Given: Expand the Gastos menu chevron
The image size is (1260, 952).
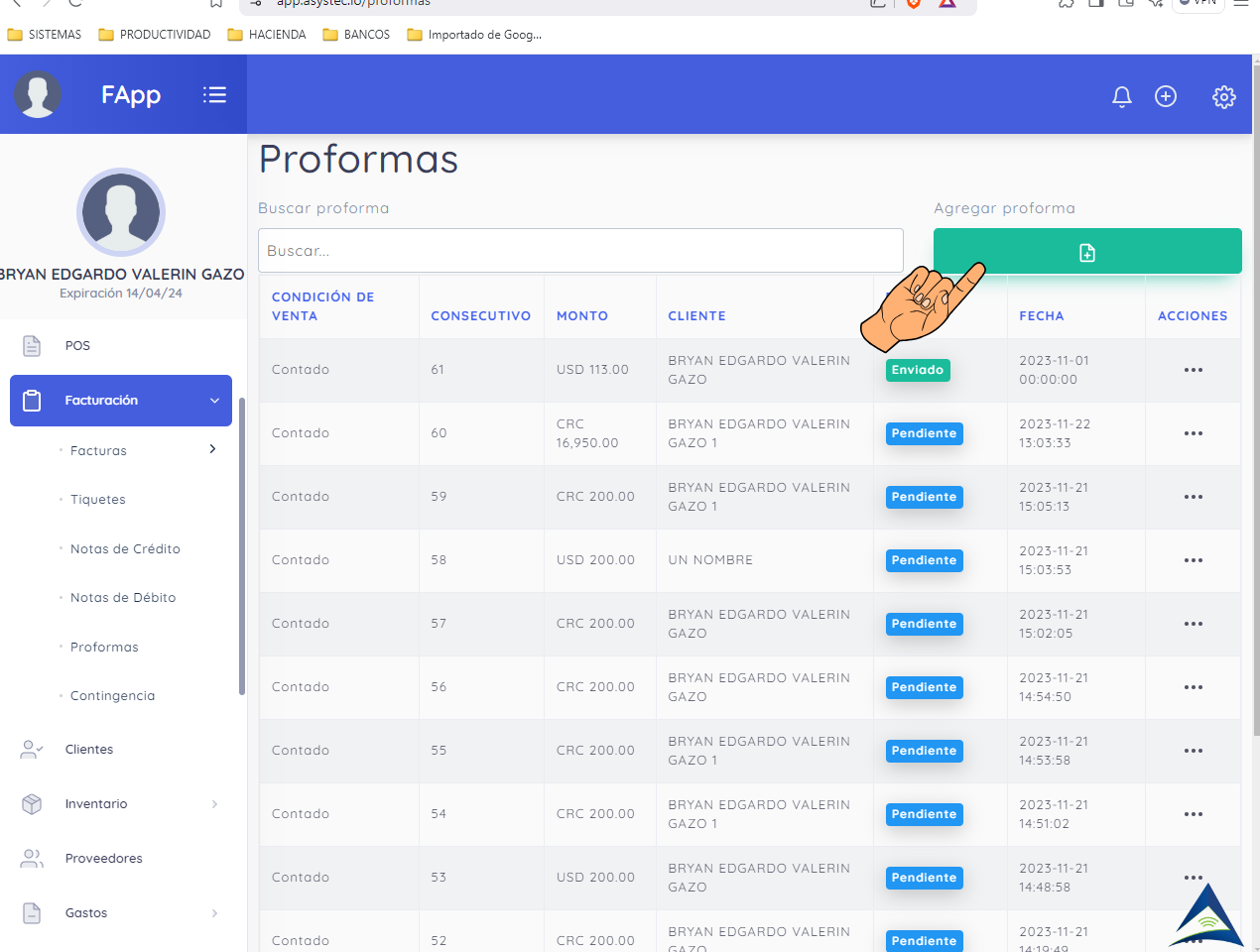Looking at the screenshot, I should click(x=214, y=913).
